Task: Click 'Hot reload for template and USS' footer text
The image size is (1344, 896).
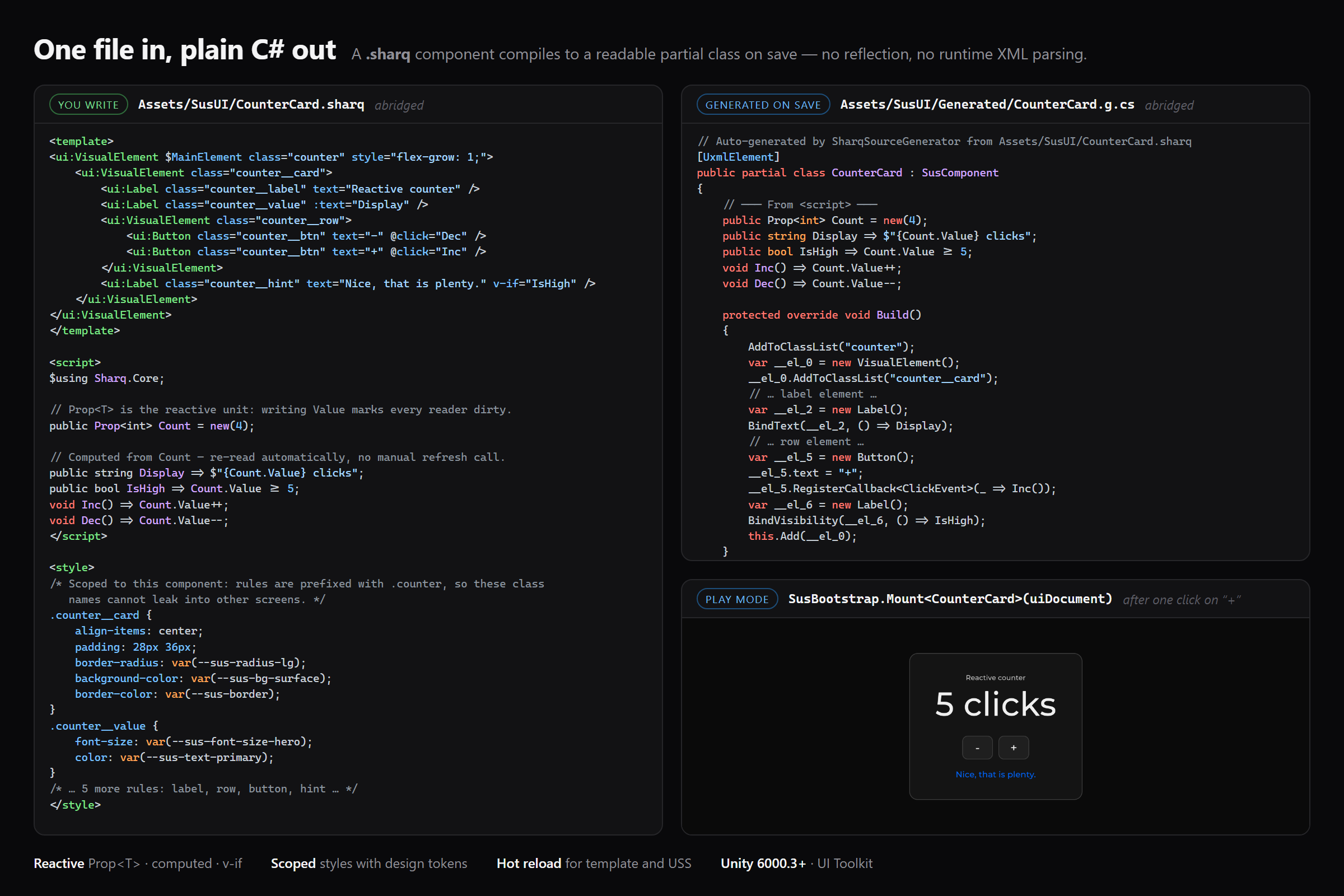Action: tap(594, 864)
